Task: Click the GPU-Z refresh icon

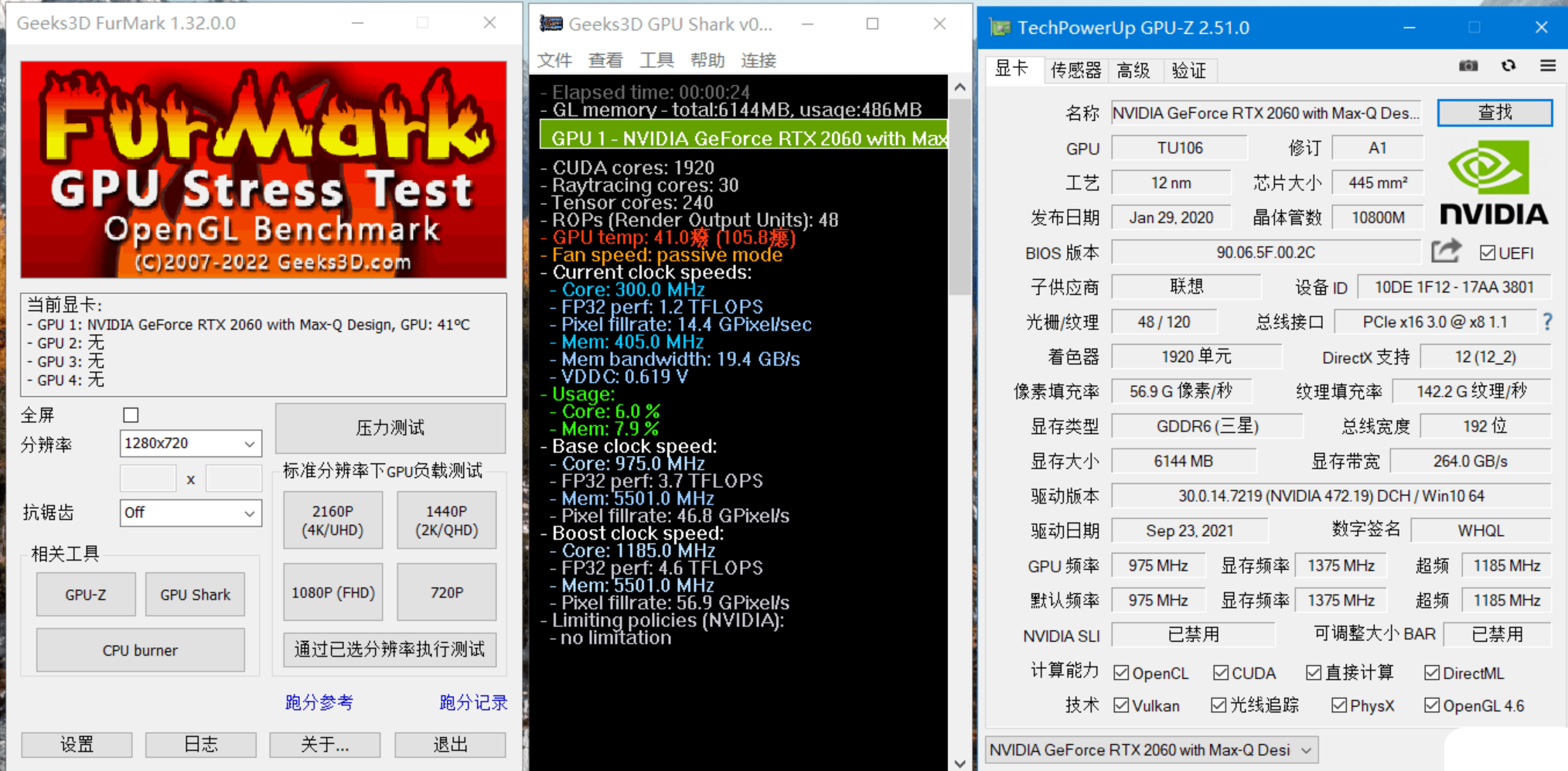Action: [1508, 67]
